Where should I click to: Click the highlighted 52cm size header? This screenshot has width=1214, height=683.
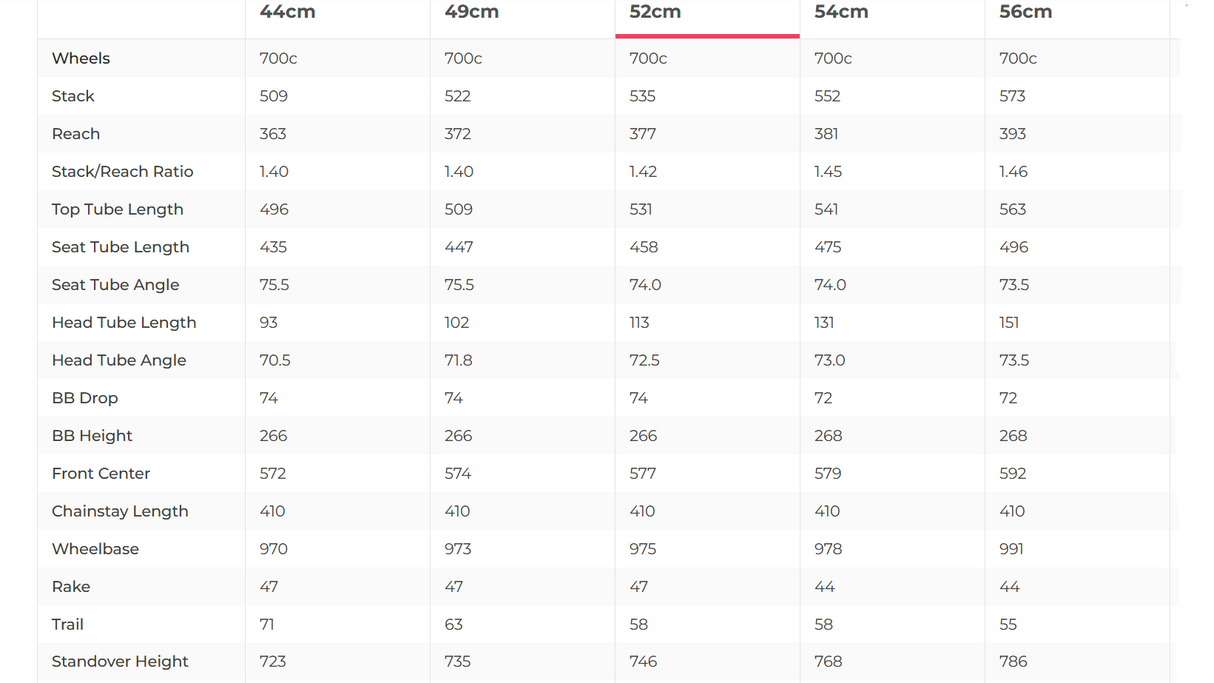coord(655,12)
